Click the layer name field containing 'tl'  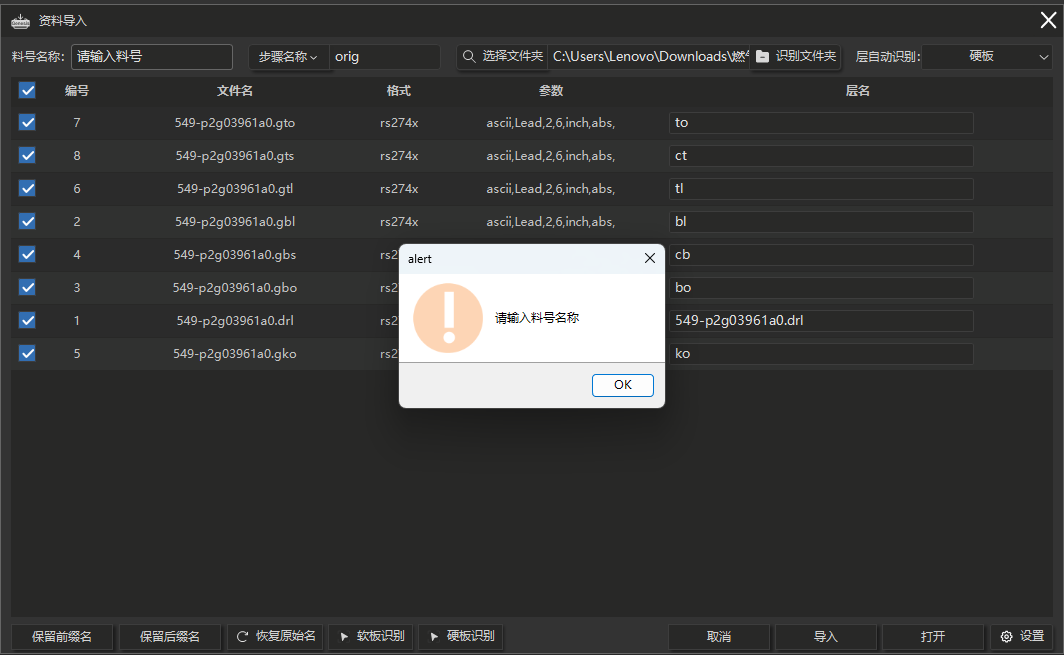tap(820, 189)
